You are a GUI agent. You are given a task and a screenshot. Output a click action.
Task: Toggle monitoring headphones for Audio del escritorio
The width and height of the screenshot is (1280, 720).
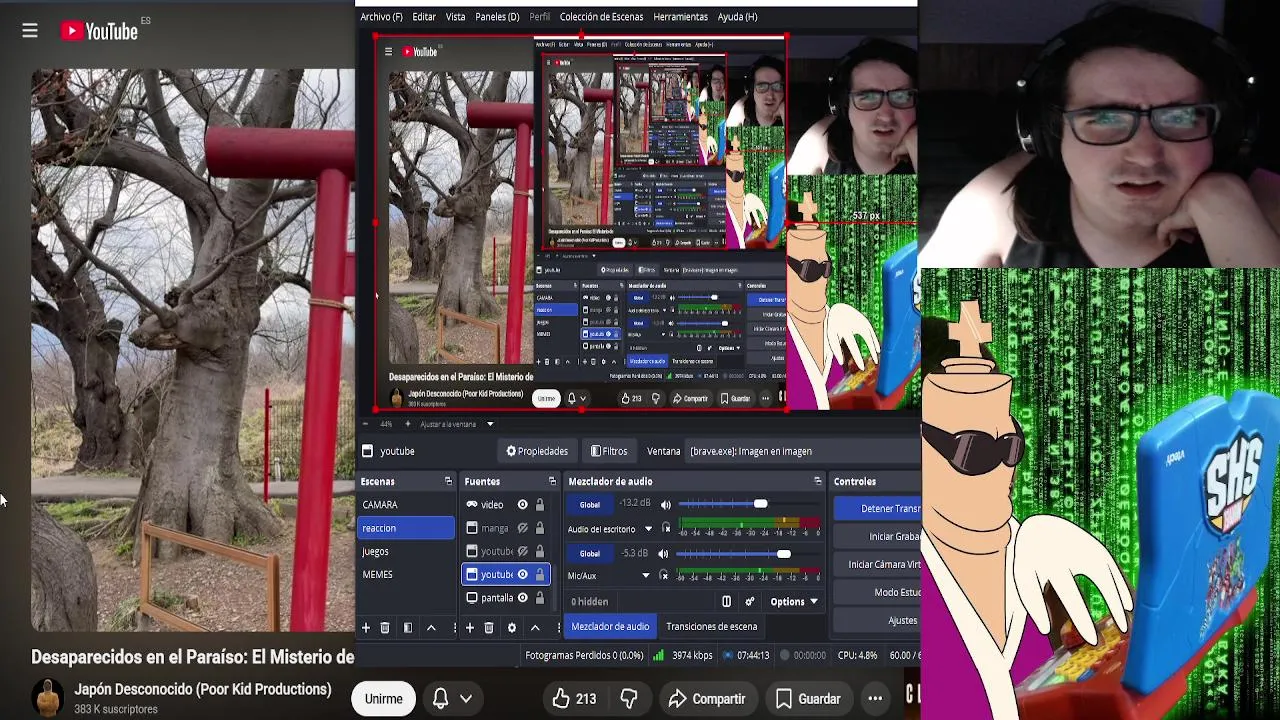click(x=667, y=529)
